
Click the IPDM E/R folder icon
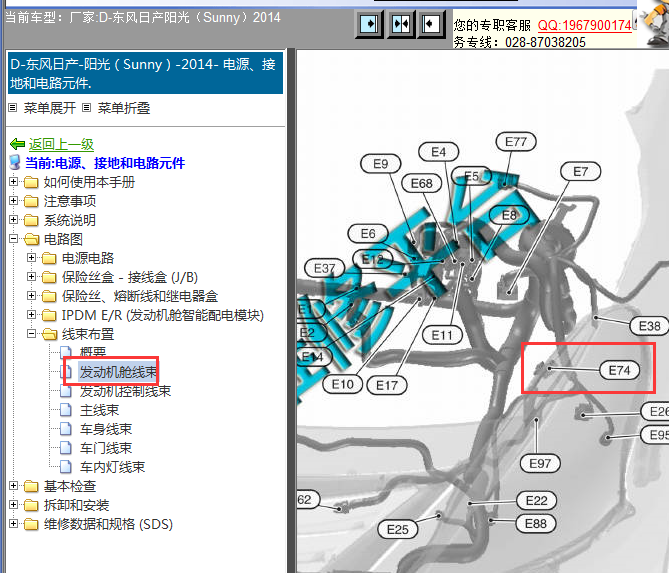[49, 315]
